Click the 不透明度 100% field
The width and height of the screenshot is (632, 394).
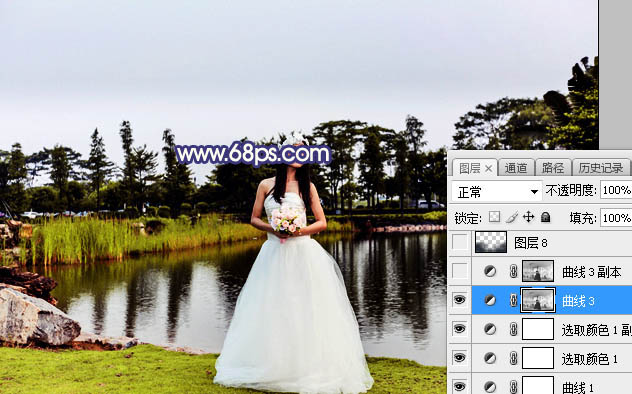616,190
